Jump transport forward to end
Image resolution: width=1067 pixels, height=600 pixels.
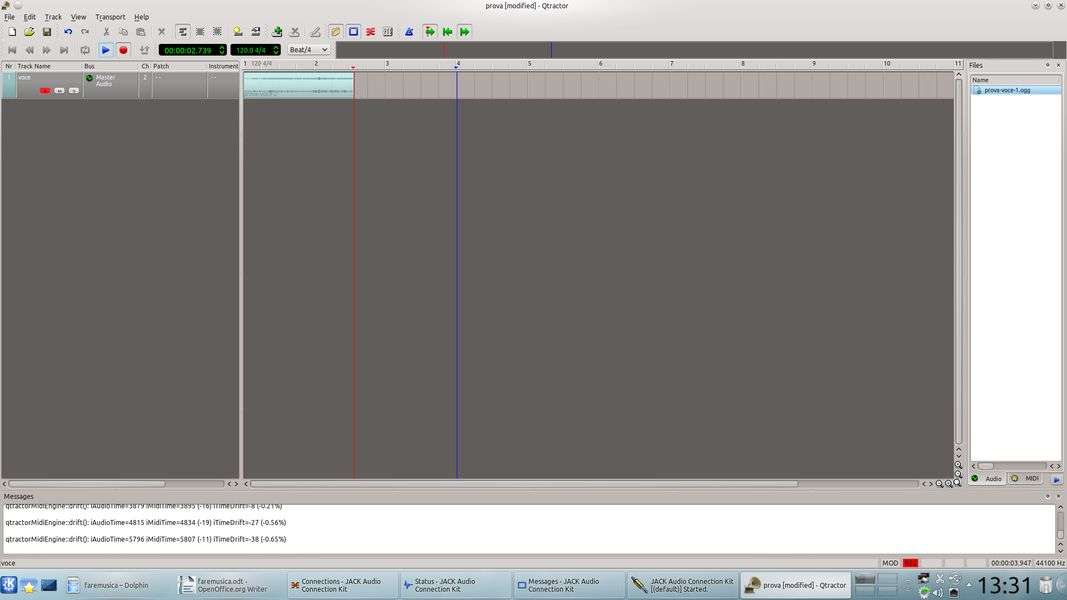click(64, 50)
